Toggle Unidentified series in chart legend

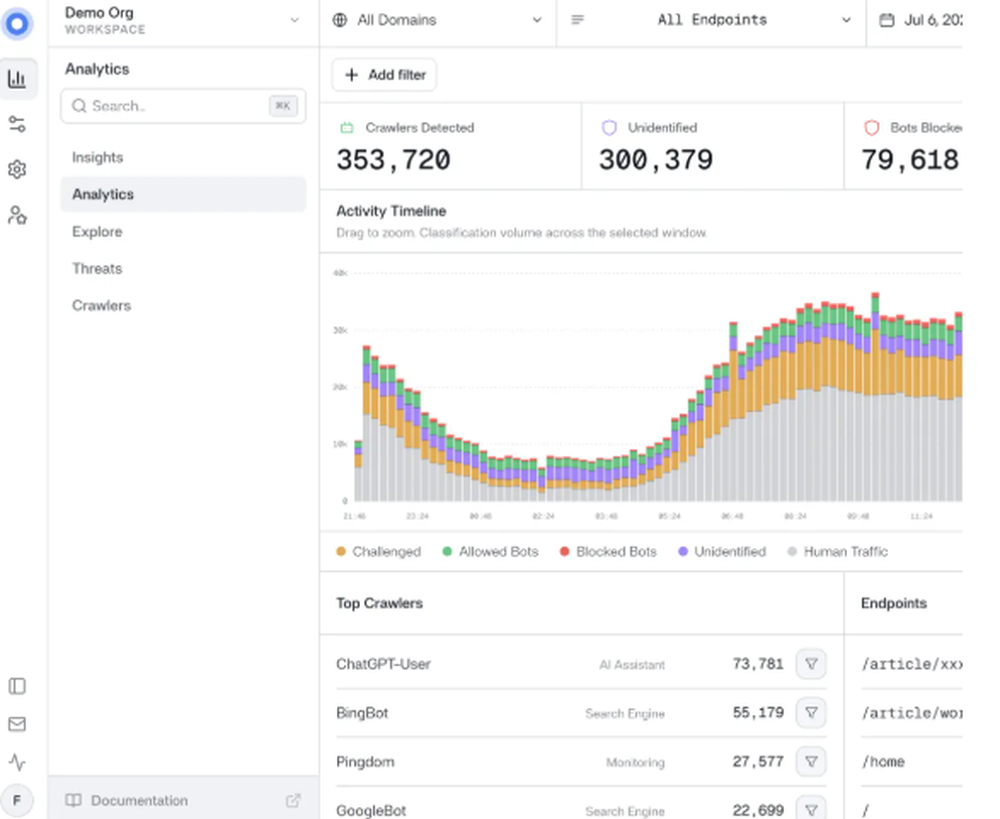(x=721, y=551)
